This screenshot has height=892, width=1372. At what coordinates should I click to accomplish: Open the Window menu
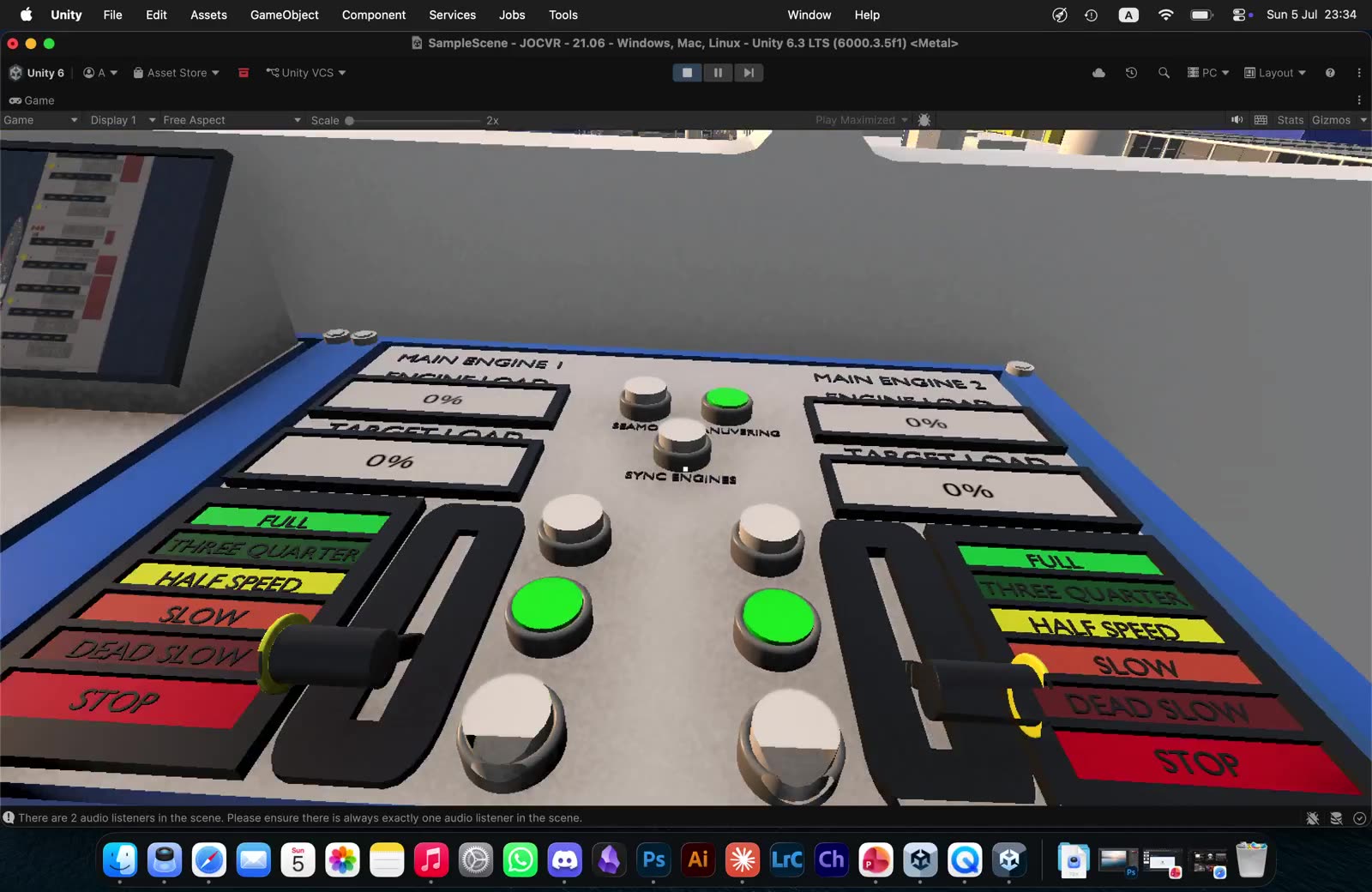click(x=809, y=15)
